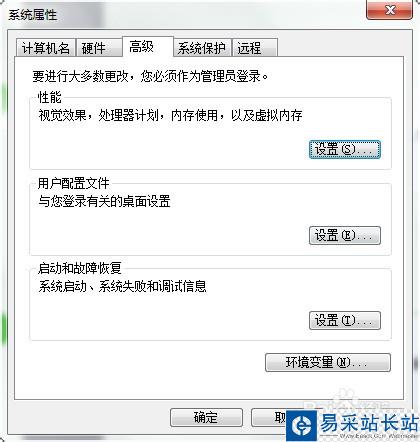Click the 系统属性 title bar text
The height and width of the screenshot is (442, 420).
[x=33, y=15]
